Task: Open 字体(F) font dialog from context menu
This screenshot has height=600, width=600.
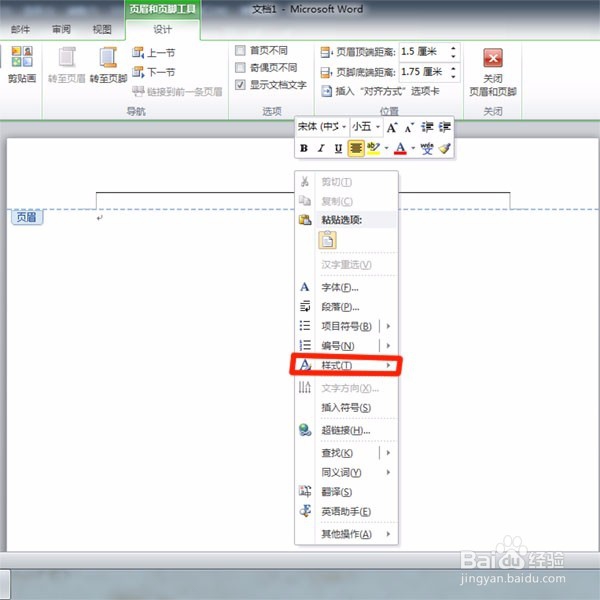Action: (346, 287)
